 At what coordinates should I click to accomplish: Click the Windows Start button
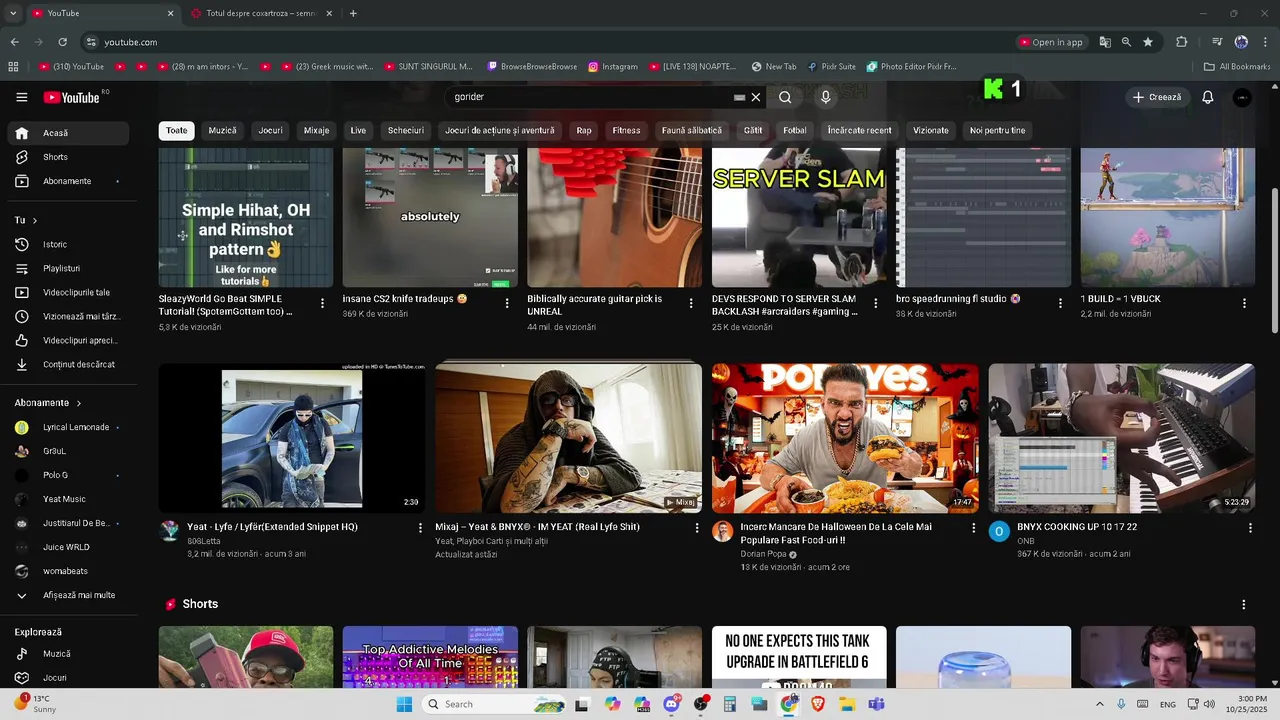coord(404,704)
